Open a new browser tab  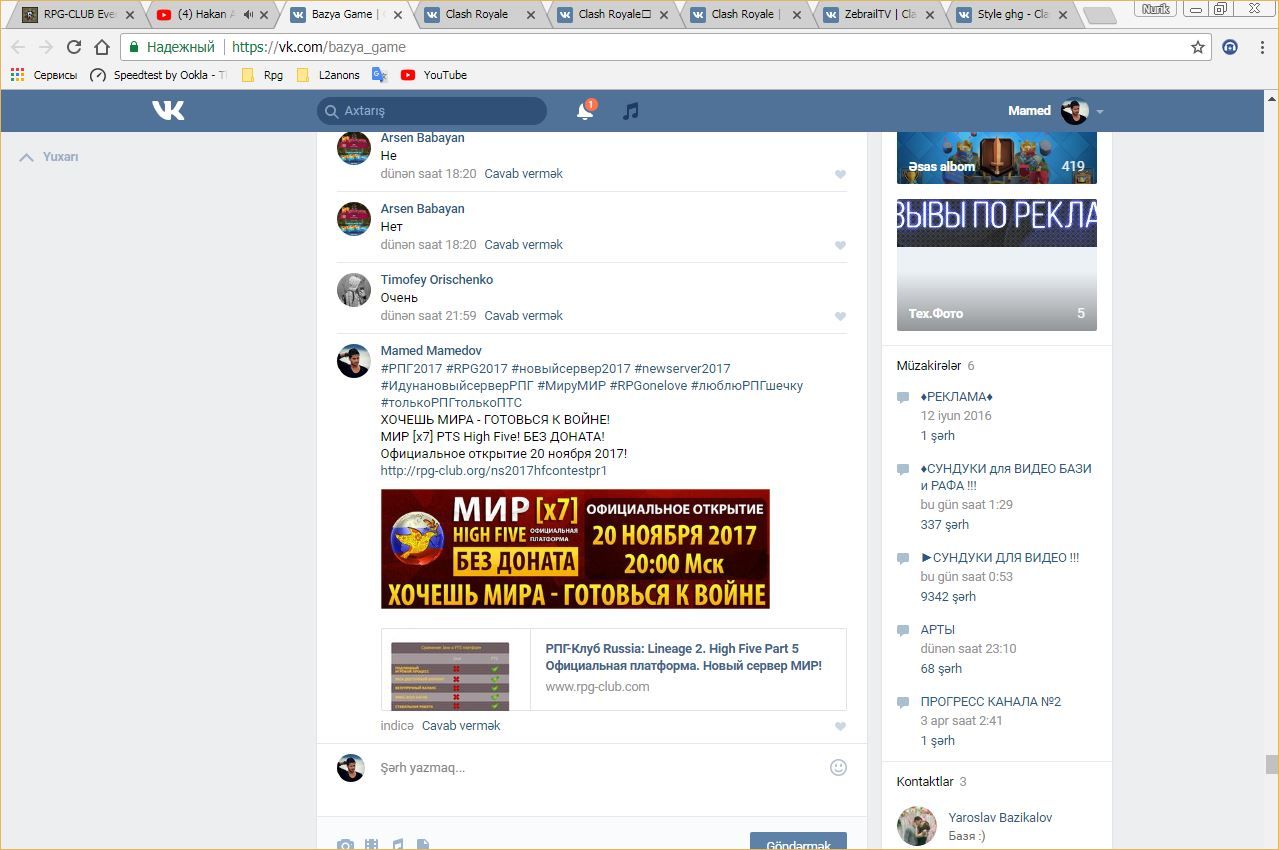pyautogui.click(x=1099, y=16)
